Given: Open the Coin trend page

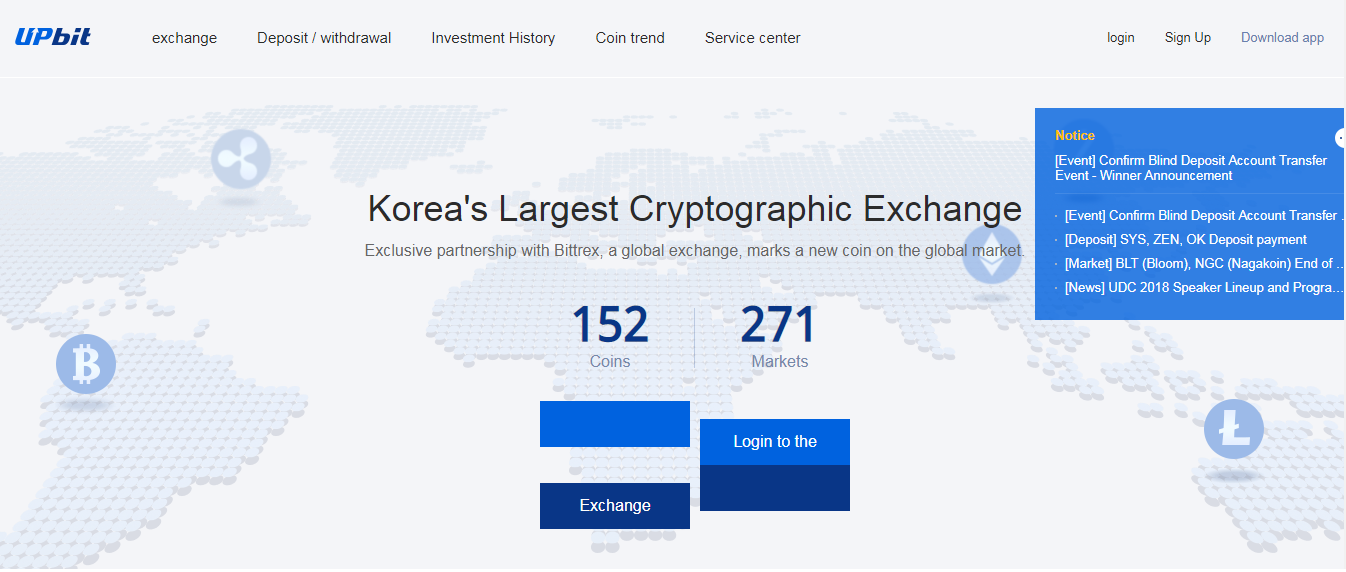Looking at the screenshot, I should (x=630, y=38).
